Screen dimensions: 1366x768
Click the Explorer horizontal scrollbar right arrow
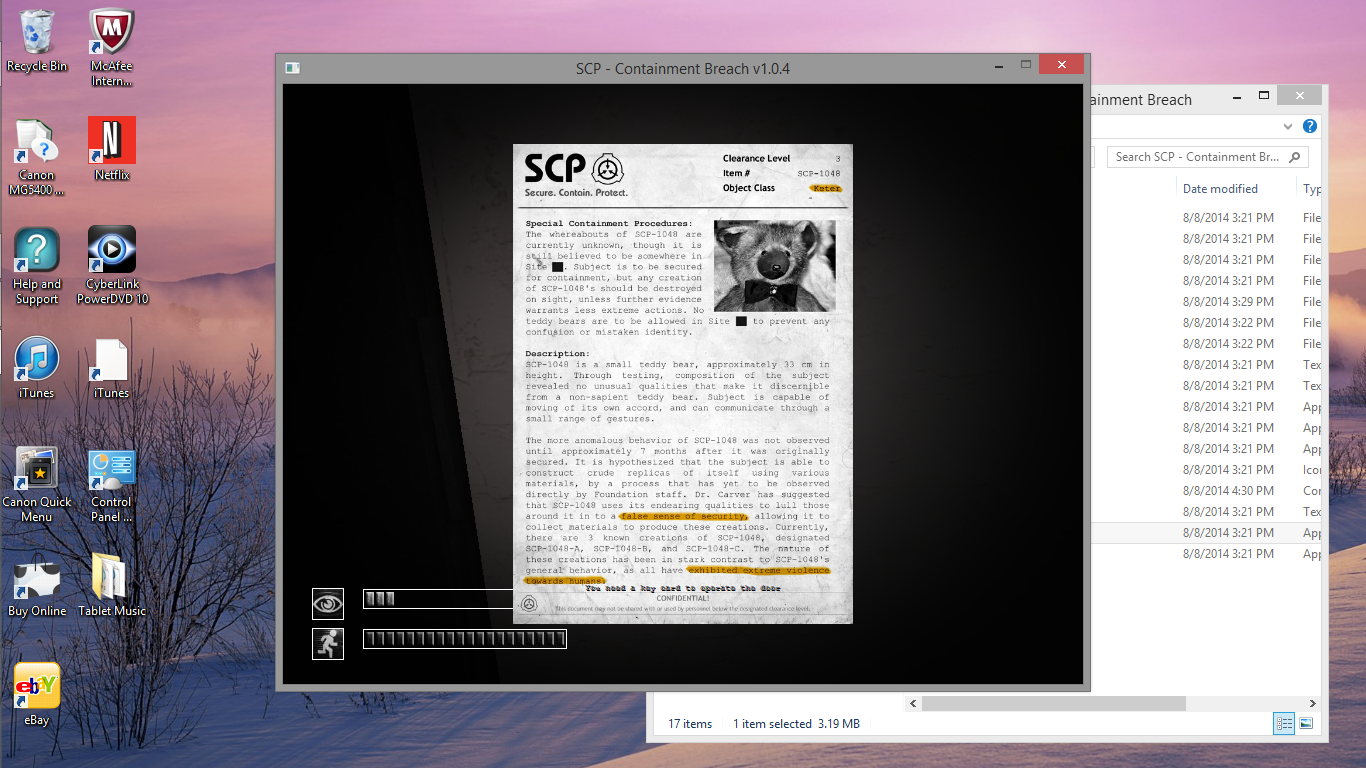pyautogui.click(x=1315, y=704)
